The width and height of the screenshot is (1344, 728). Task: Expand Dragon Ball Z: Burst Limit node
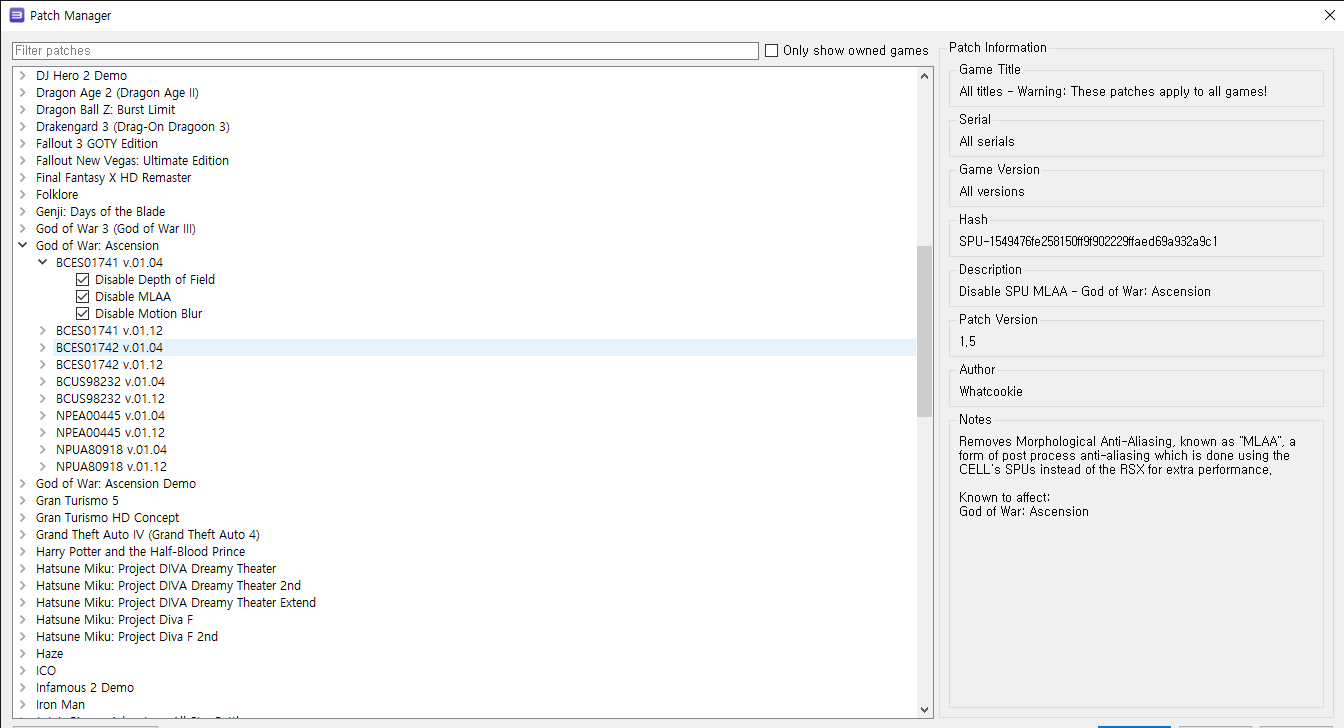(x=23, y=110)
